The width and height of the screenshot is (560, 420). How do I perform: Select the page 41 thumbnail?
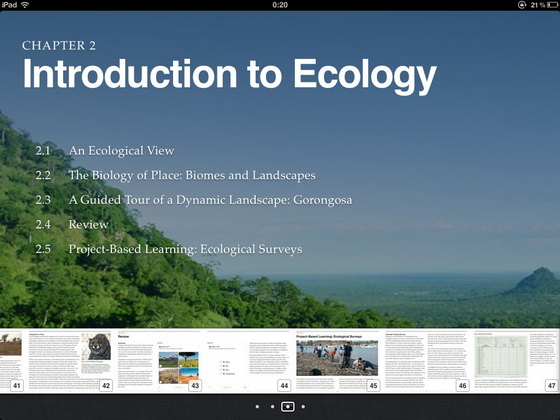point(11,361)
